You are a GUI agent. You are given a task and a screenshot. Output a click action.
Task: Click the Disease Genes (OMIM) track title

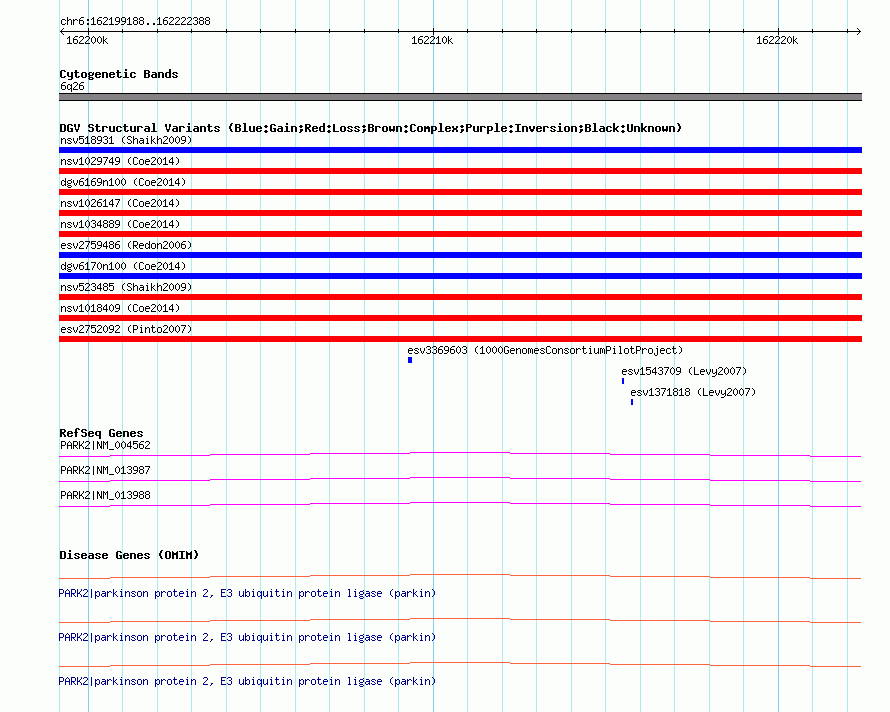click(x=129, y=555)
